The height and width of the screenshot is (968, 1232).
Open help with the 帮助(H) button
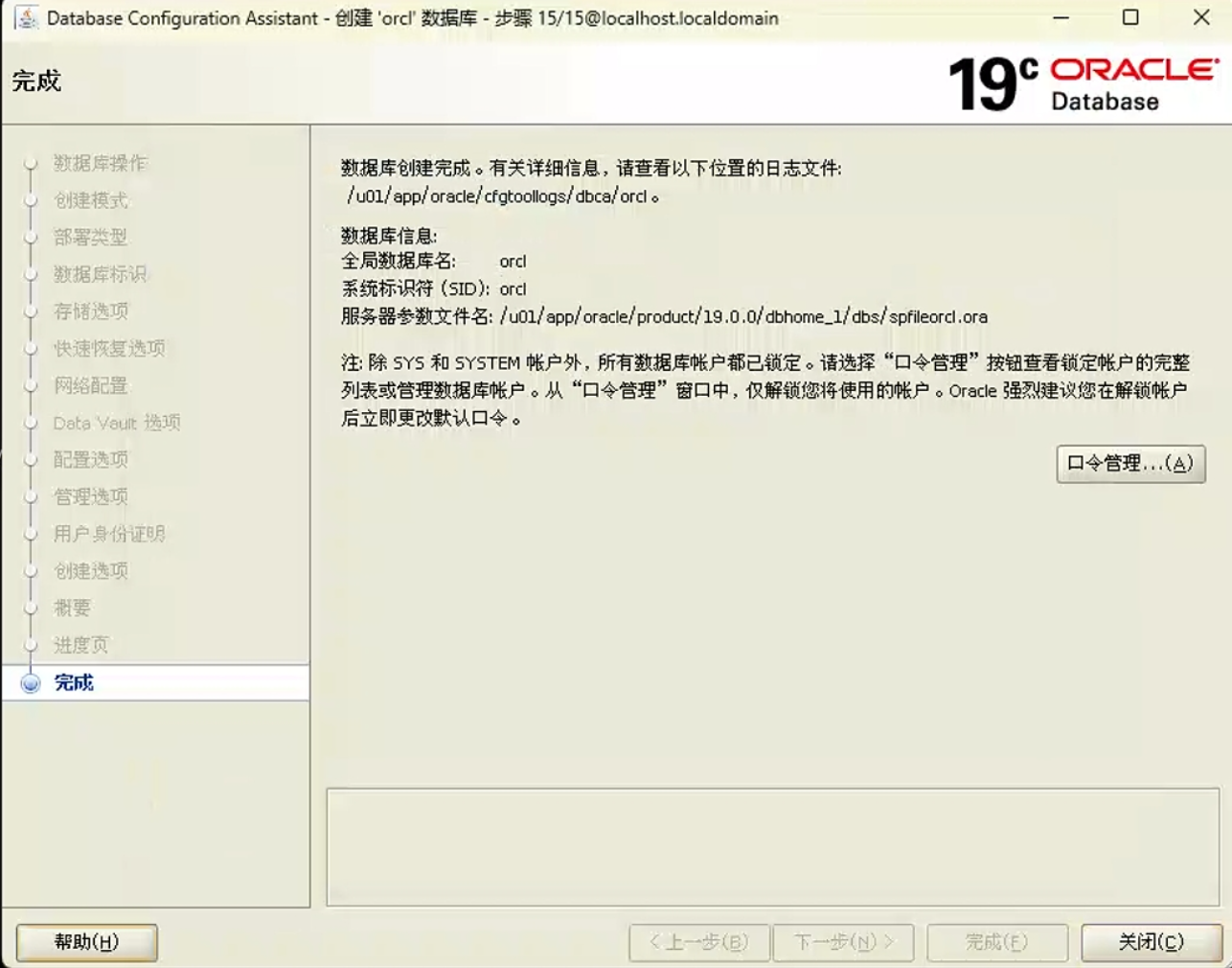[x=87, y=942]
